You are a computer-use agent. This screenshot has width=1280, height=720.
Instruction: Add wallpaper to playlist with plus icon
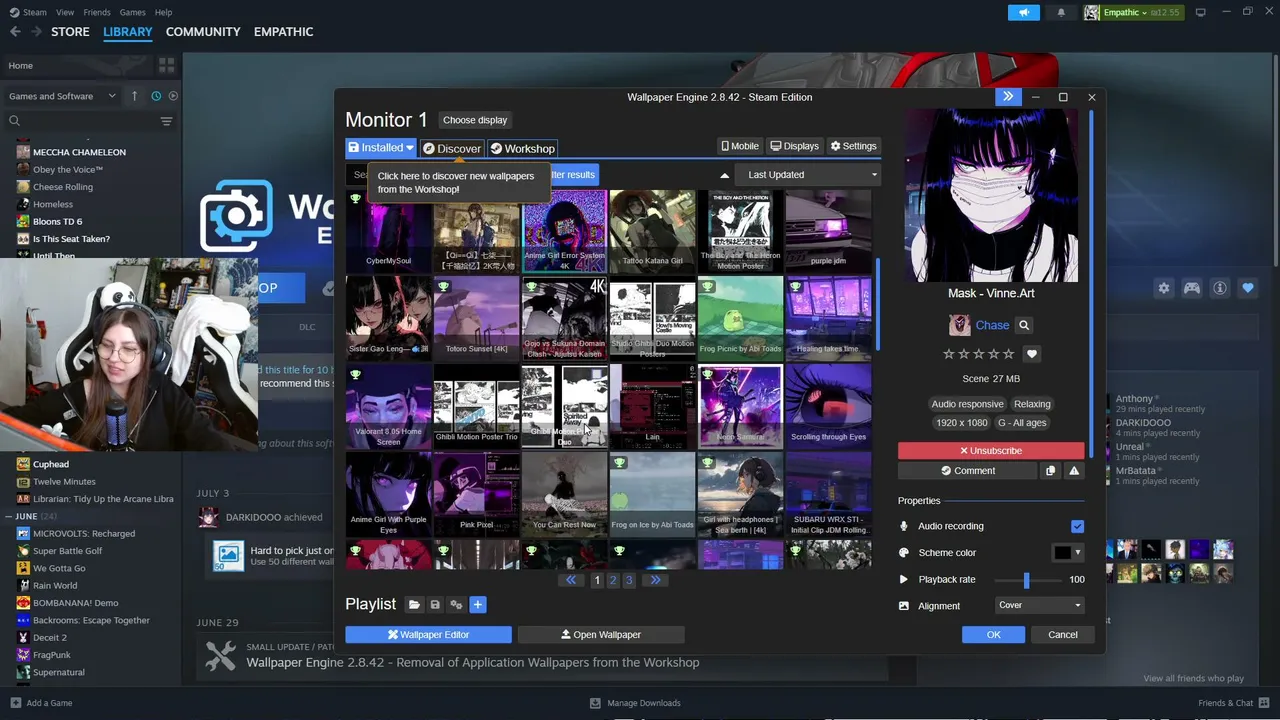pos(478,604)
